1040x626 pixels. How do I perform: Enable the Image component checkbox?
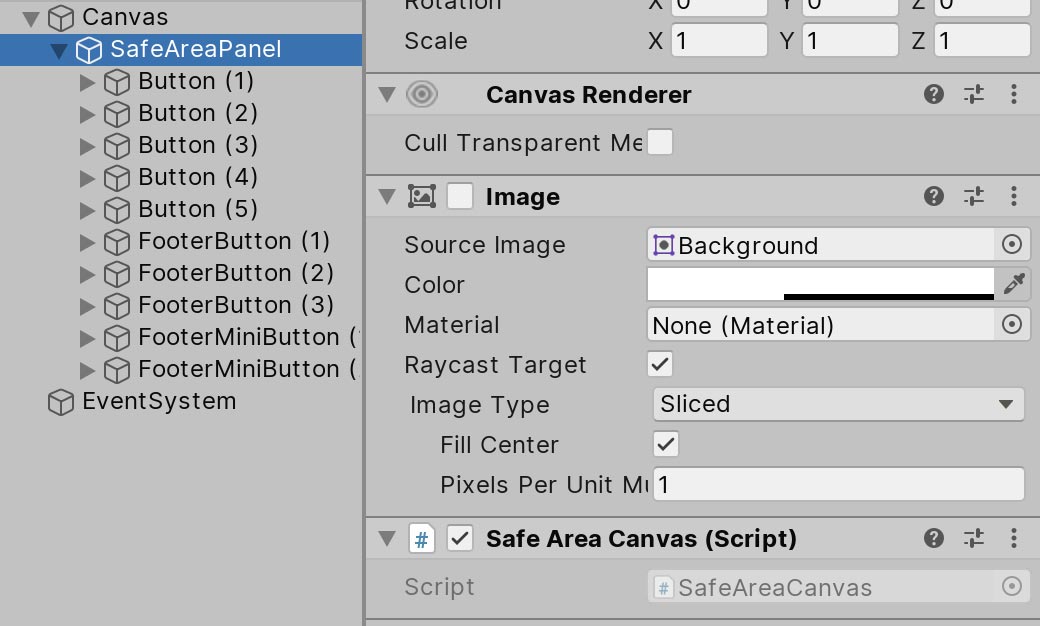[x=460, y=197]
